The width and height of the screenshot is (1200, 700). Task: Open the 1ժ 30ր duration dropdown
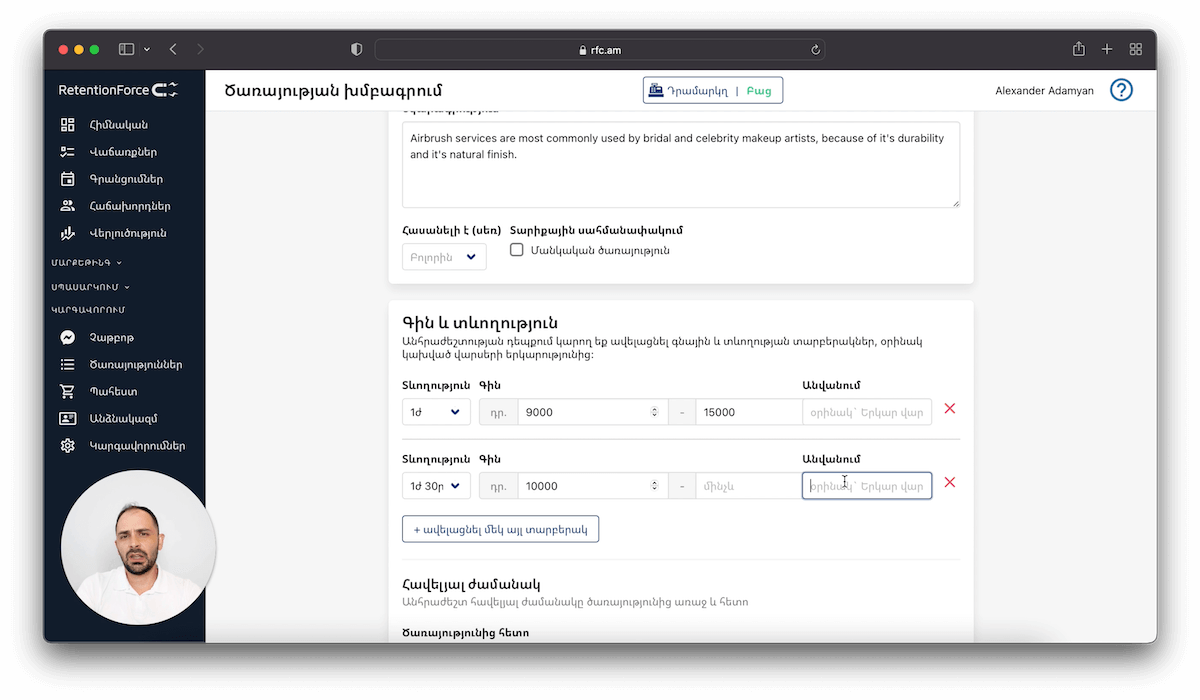(x=436, y=486)
